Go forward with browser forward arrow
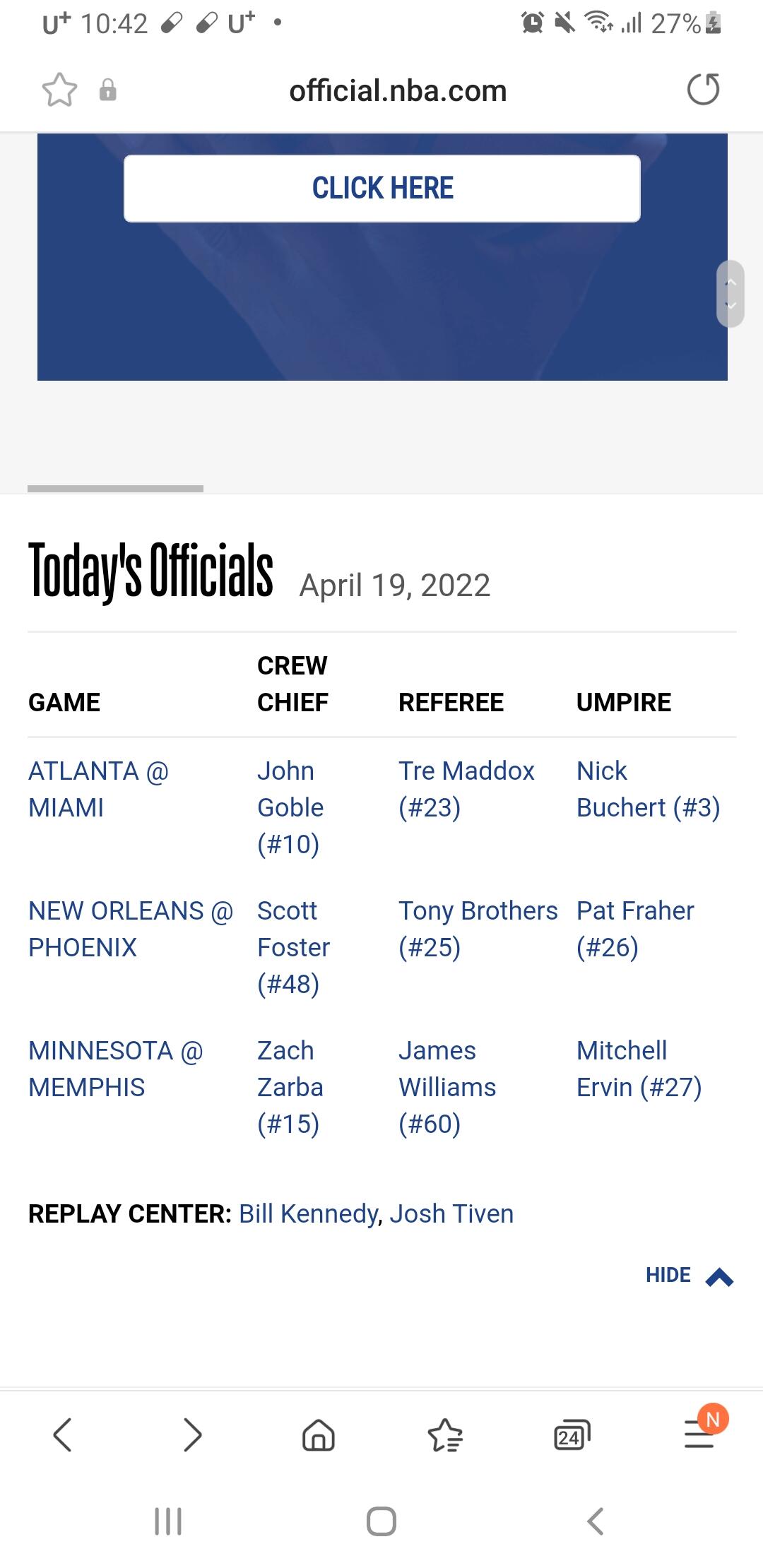 coord(191,1435)
